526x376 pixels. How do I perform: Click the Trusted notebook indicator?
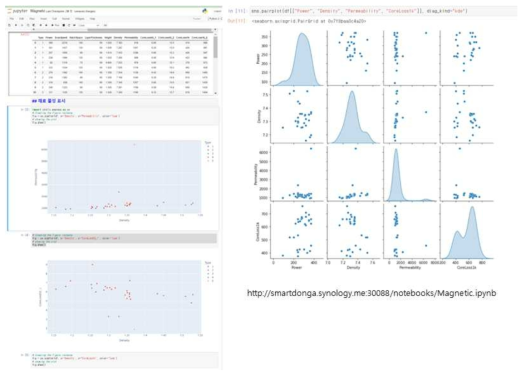point(197,19)
